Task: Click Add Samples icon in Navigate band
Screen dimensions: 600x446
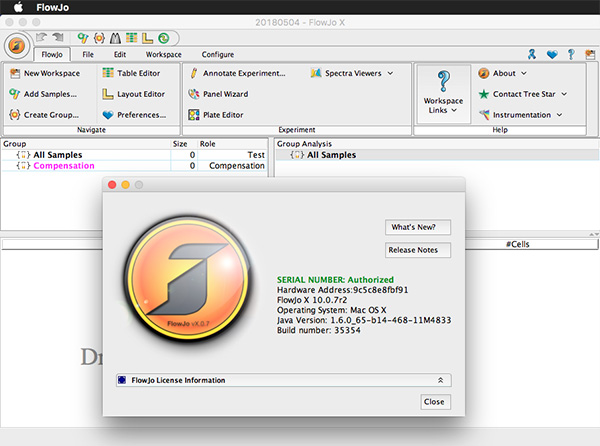Action: click(x=15, y=94)
